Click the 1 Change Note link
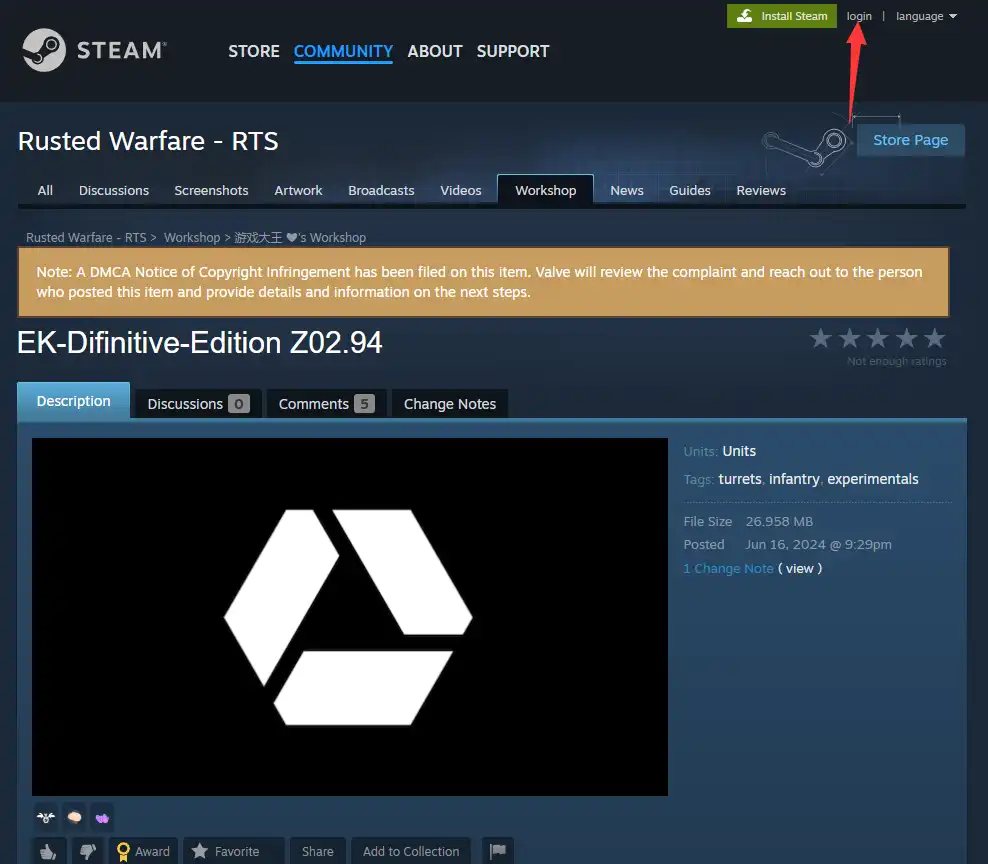 click(x=728, y=568)
